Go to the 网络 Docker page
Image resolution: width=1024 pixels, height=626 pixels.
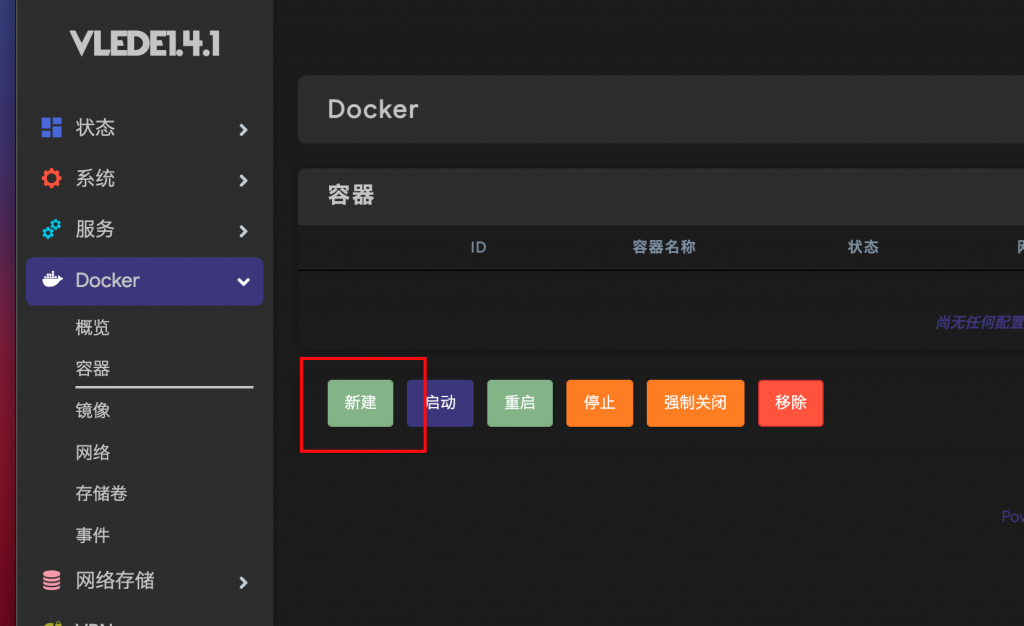tap(93, 453)
